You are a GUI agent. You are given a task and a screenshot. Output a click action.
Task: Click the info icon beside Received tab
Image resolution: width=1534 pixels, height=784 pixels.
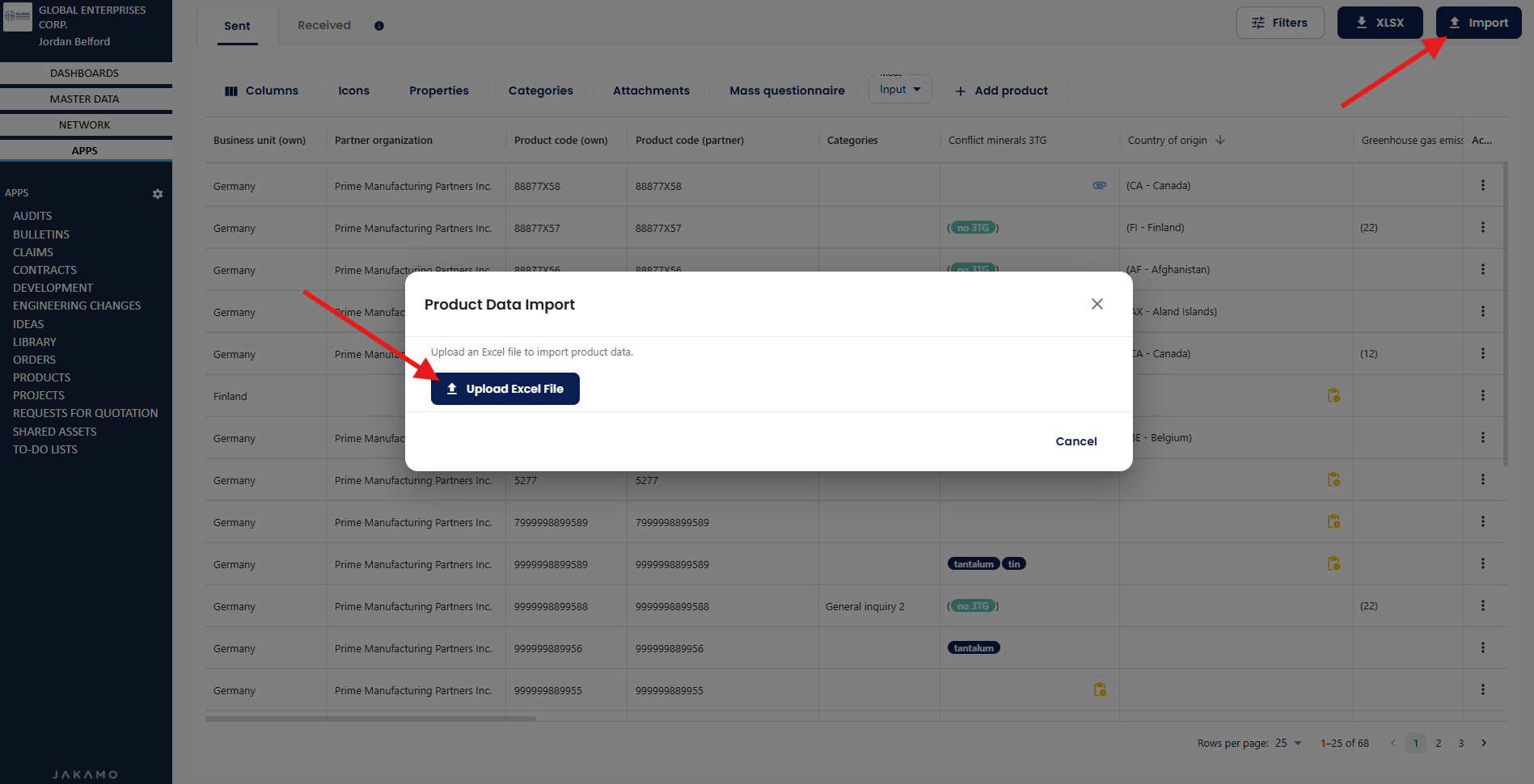pyautogui.click(x=379, y=26)
